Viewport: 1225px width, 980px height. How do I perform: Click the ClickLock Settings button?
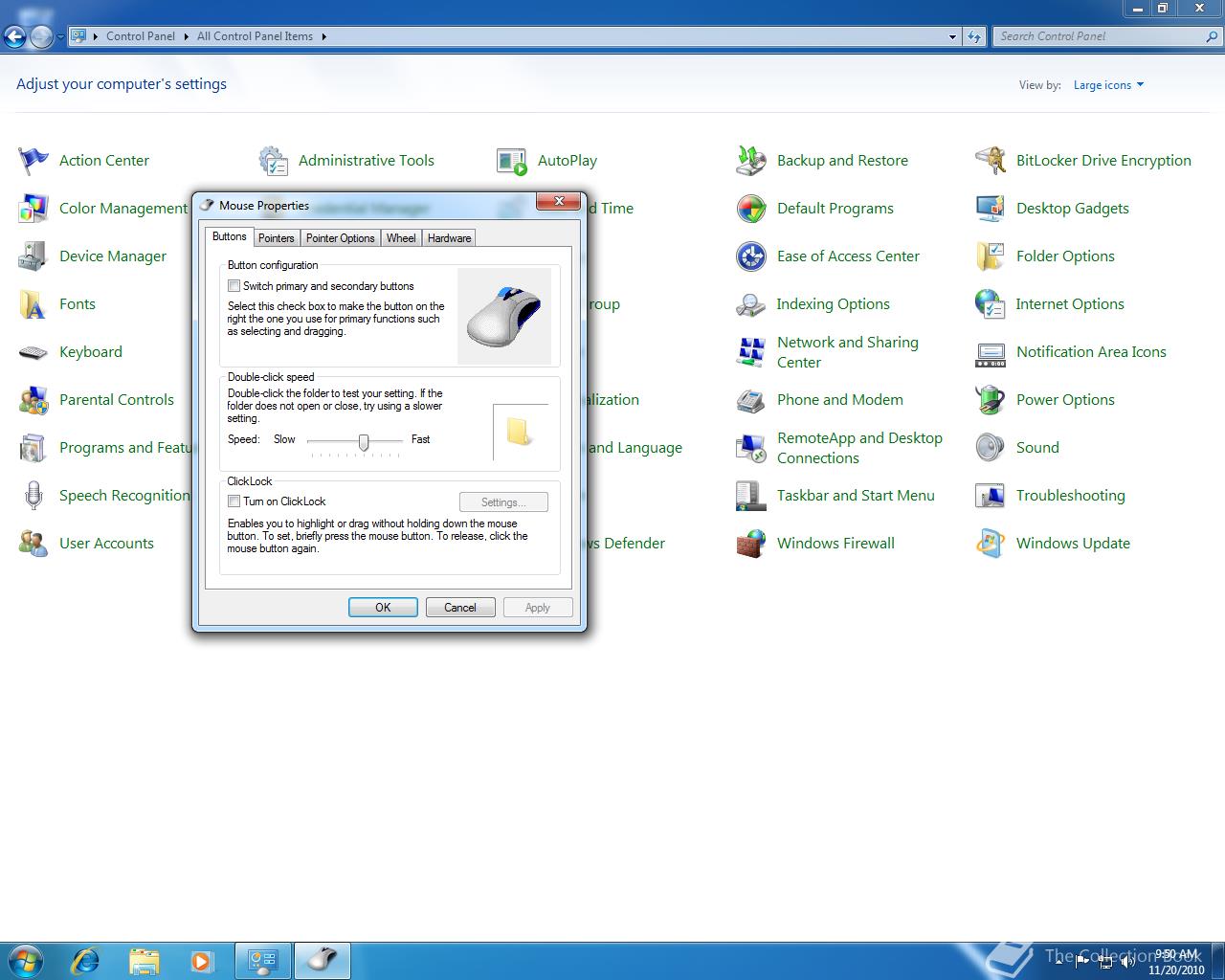pos(503,502)
